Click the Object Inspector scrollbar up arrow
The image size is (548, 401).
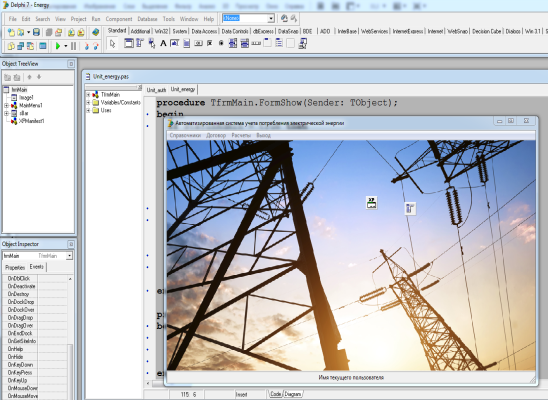click(70, 279)
